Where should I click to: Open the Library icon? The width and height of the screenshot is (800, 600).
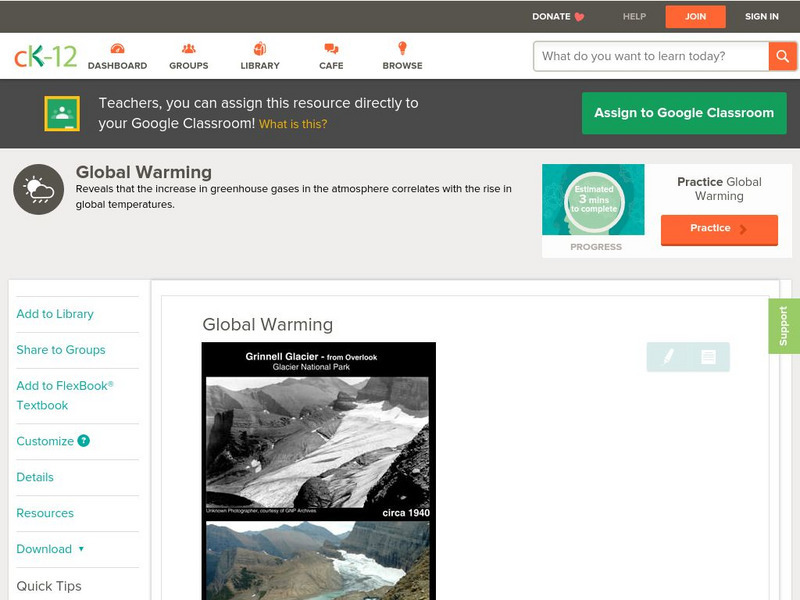pos(260,50)
